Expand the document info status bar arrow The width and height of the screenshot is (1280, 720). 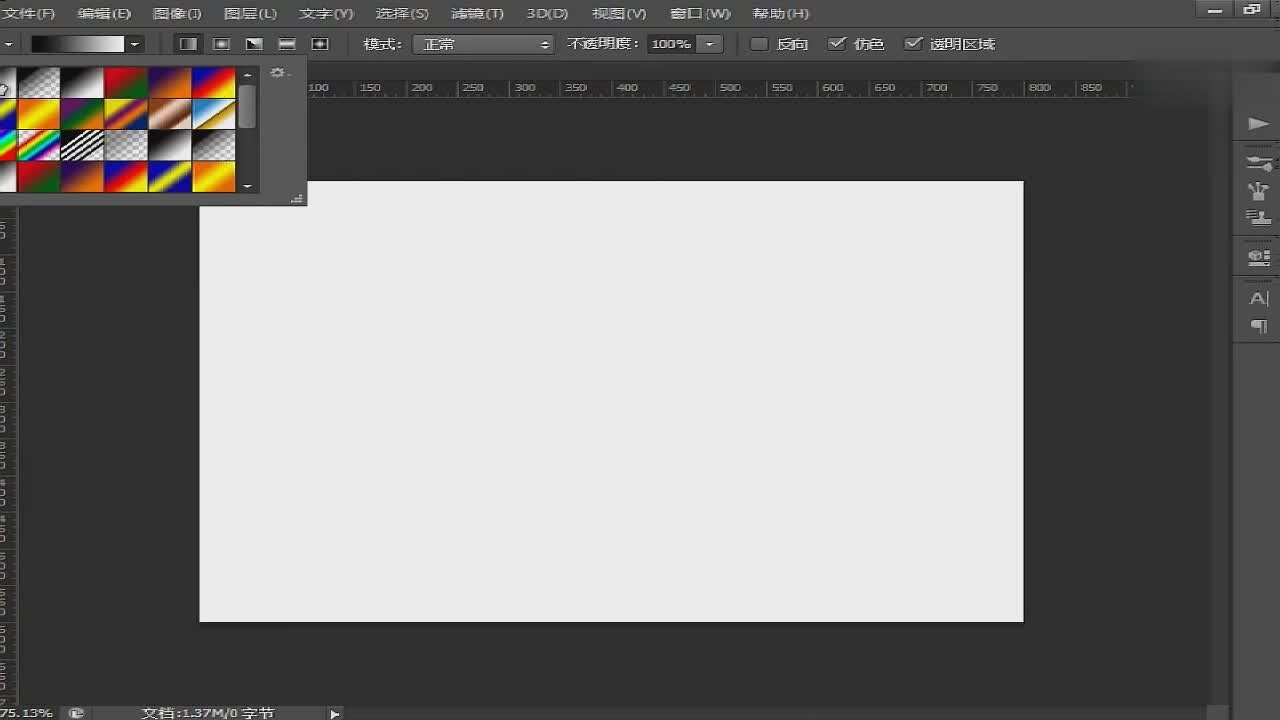click(x=335, y=713)
